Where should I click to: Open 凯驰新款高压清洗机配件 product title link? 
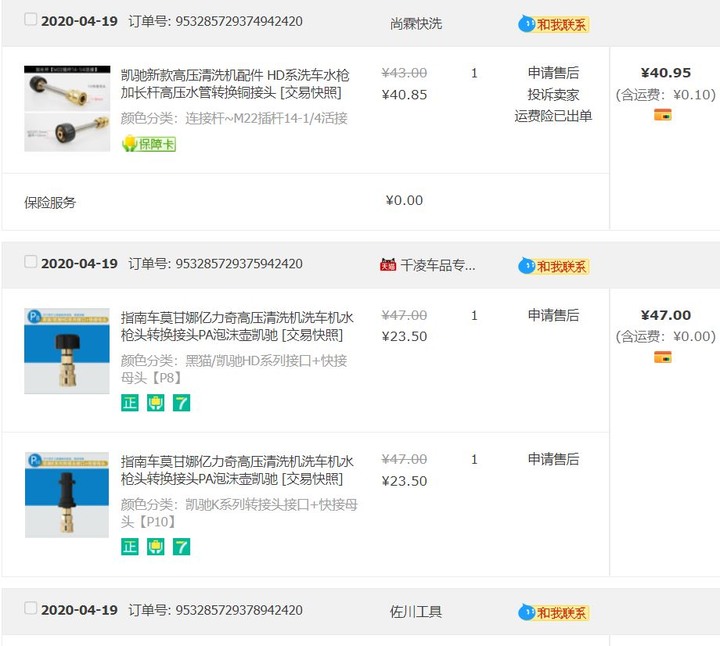[x=235, y=84]
